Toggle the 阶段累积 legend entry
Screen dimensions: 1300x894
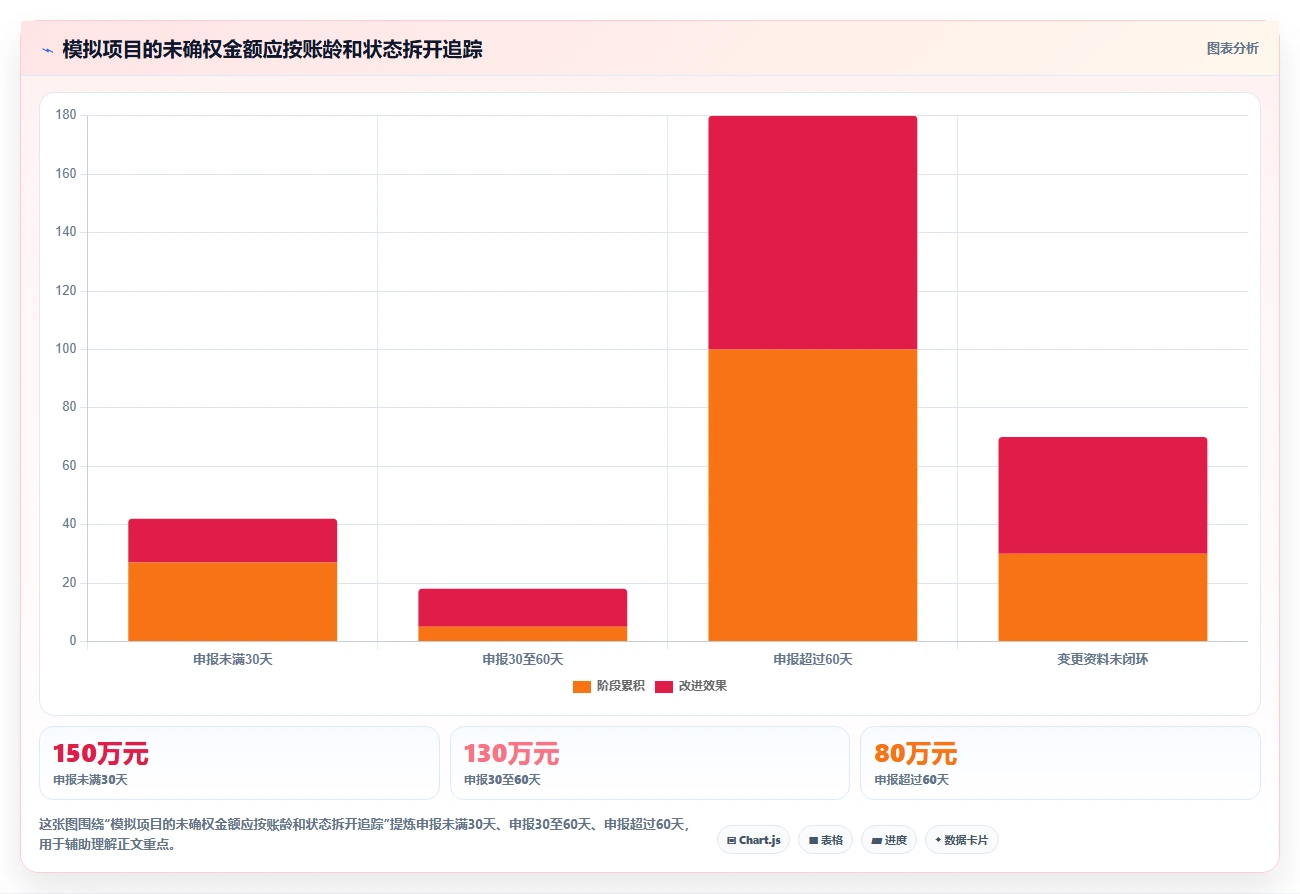609,686
